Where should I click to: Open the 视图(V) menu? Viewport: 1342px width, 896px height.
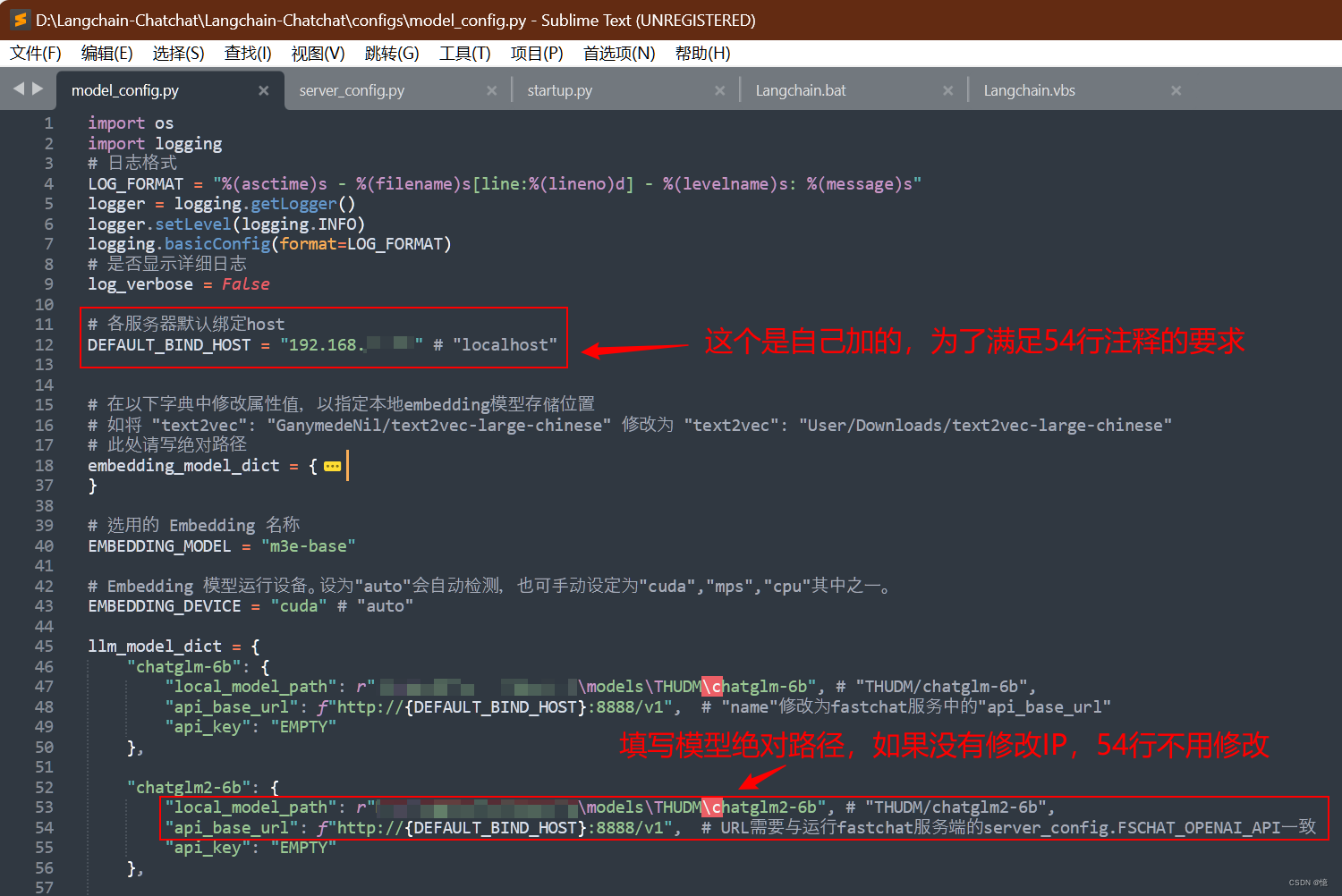point(318,54)
